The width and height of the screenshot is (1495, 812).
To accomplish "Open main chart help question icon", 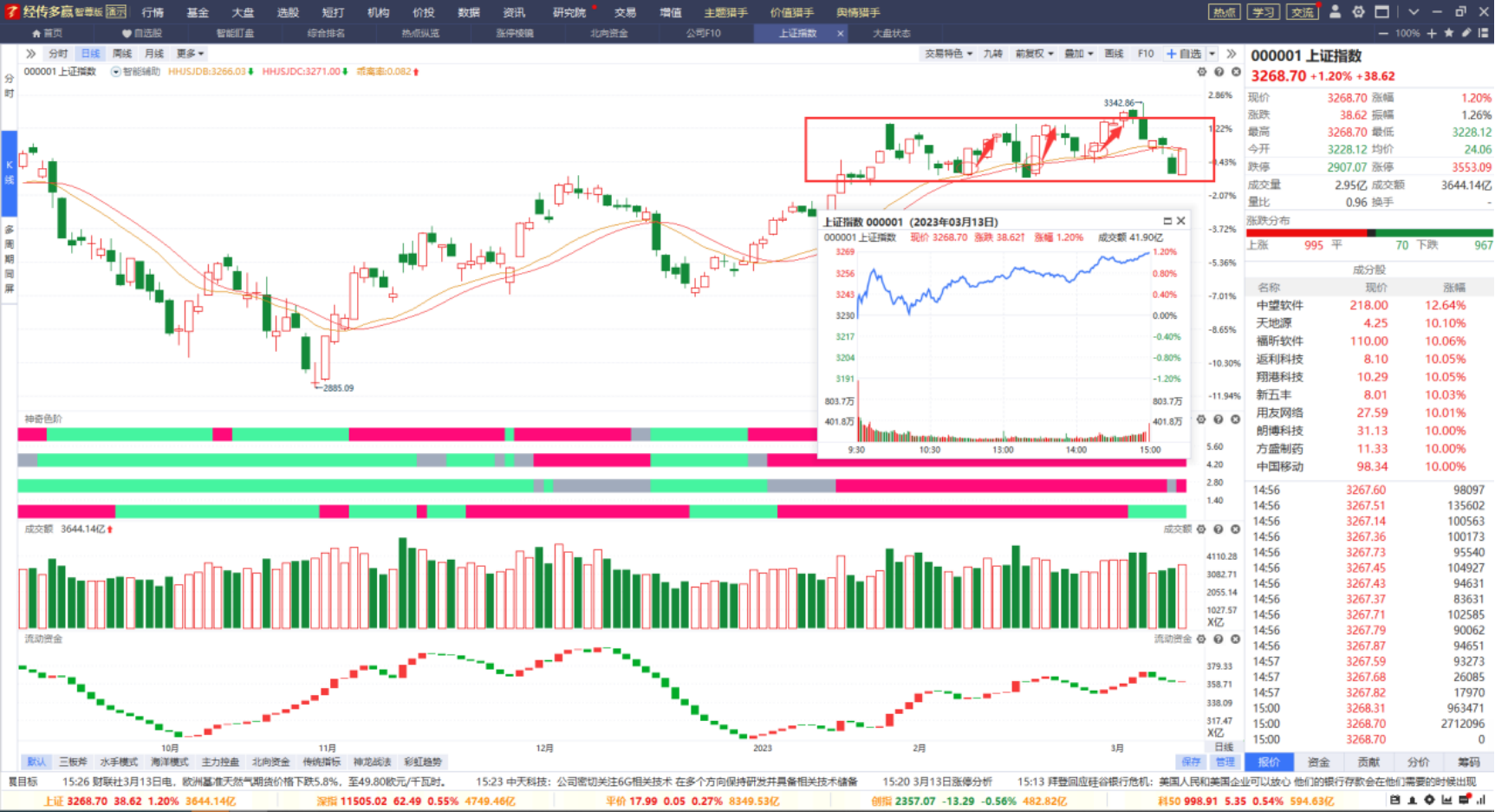I will coord(1219,72).
